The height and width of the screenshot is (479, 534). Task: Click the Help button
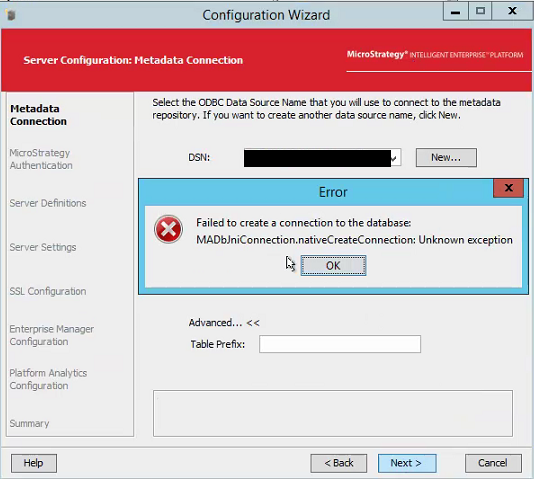click(34, 463)
